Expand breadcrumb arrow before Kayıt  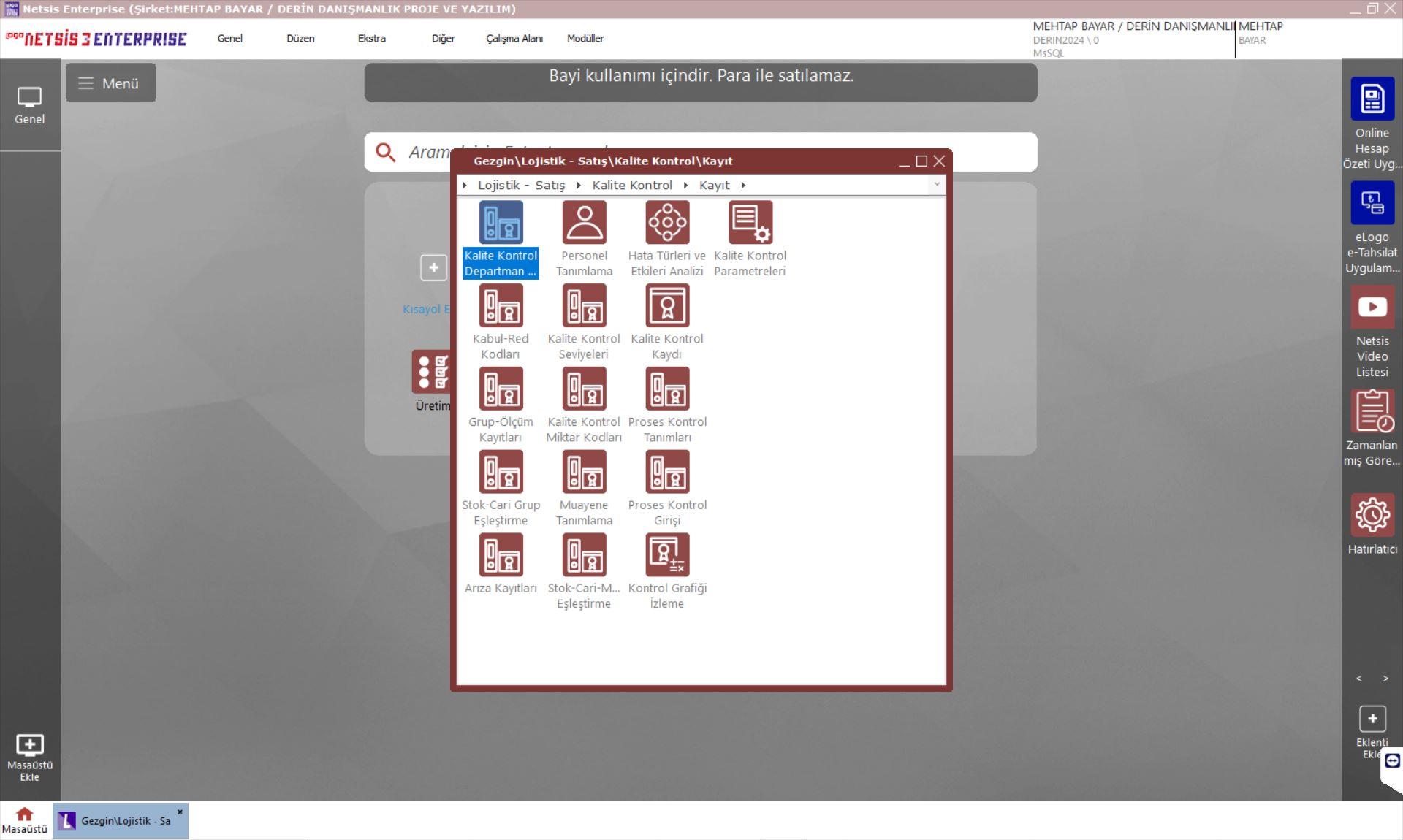(685, 186)
